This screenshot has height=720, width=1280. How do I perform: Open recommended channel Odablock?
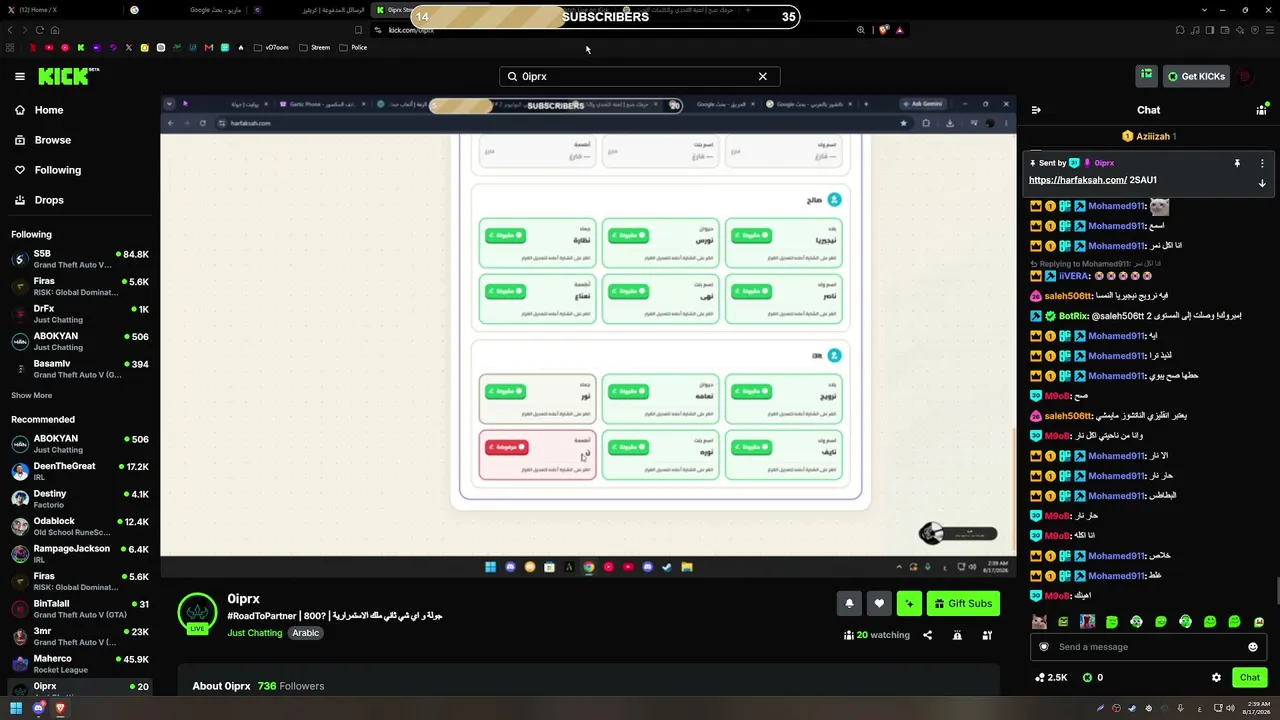[80, 526]
